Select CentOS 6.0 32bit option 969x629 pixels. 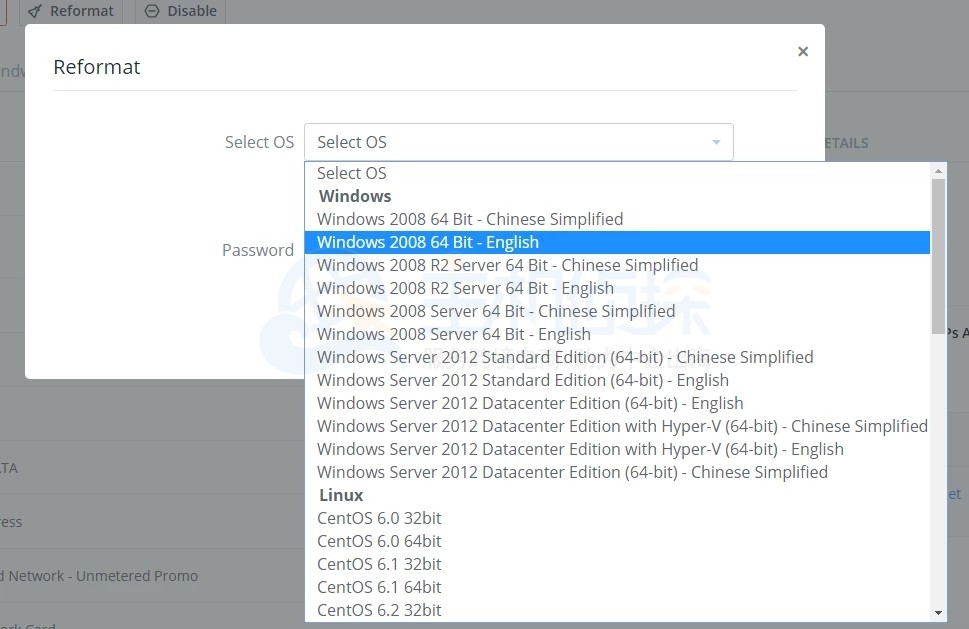pos(379,518)
